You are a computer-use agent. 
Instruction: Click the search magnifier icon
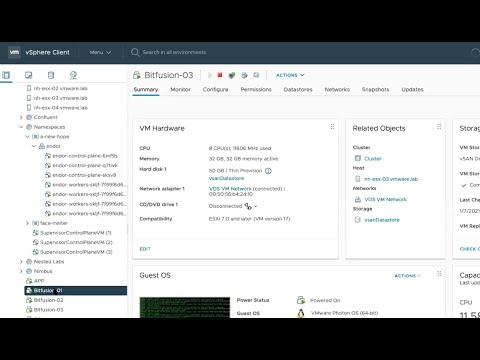point(135,52)
